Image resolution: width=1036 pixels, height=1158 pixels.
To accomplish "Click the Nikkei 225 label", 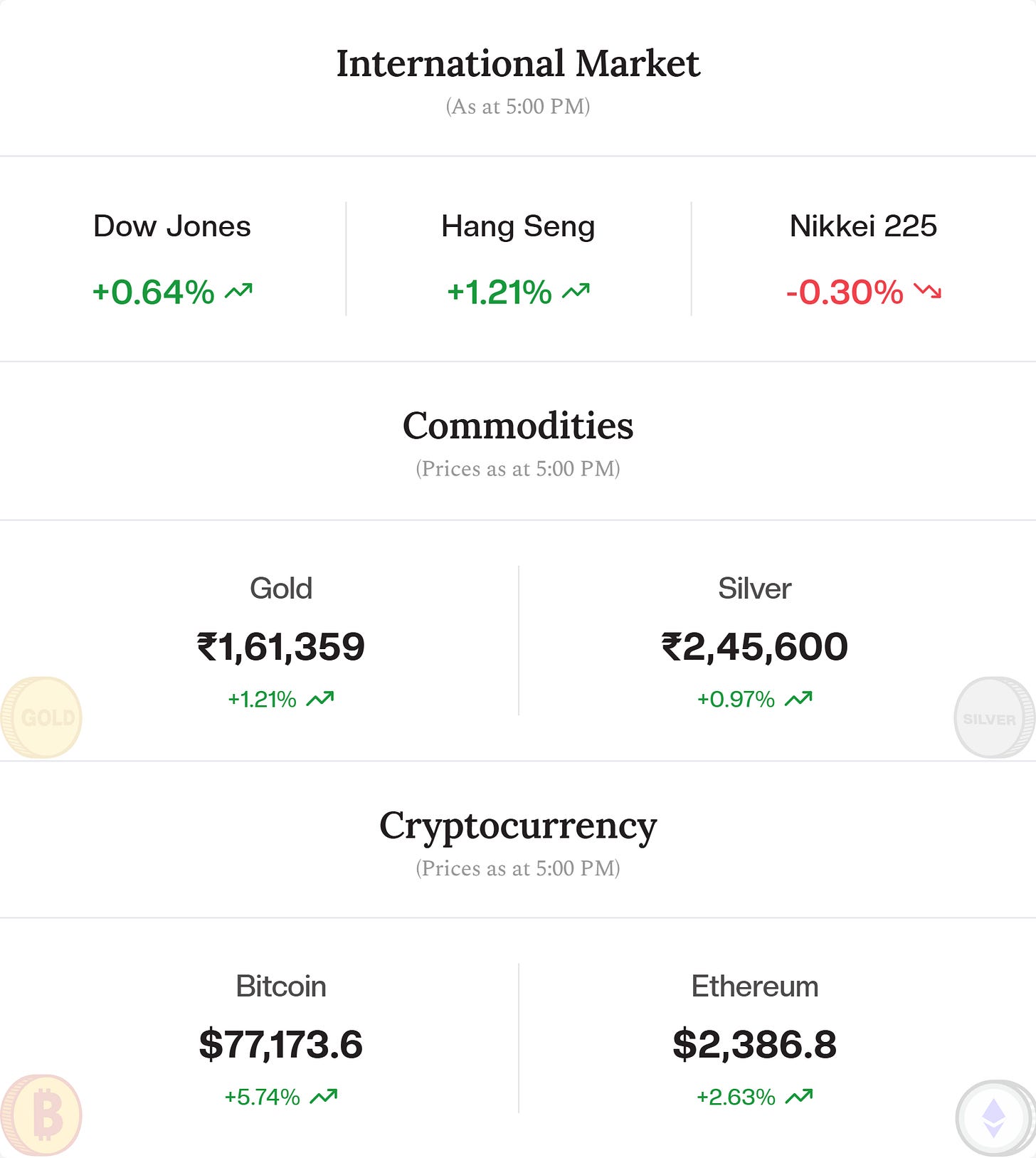I will [x=863, y=226].
